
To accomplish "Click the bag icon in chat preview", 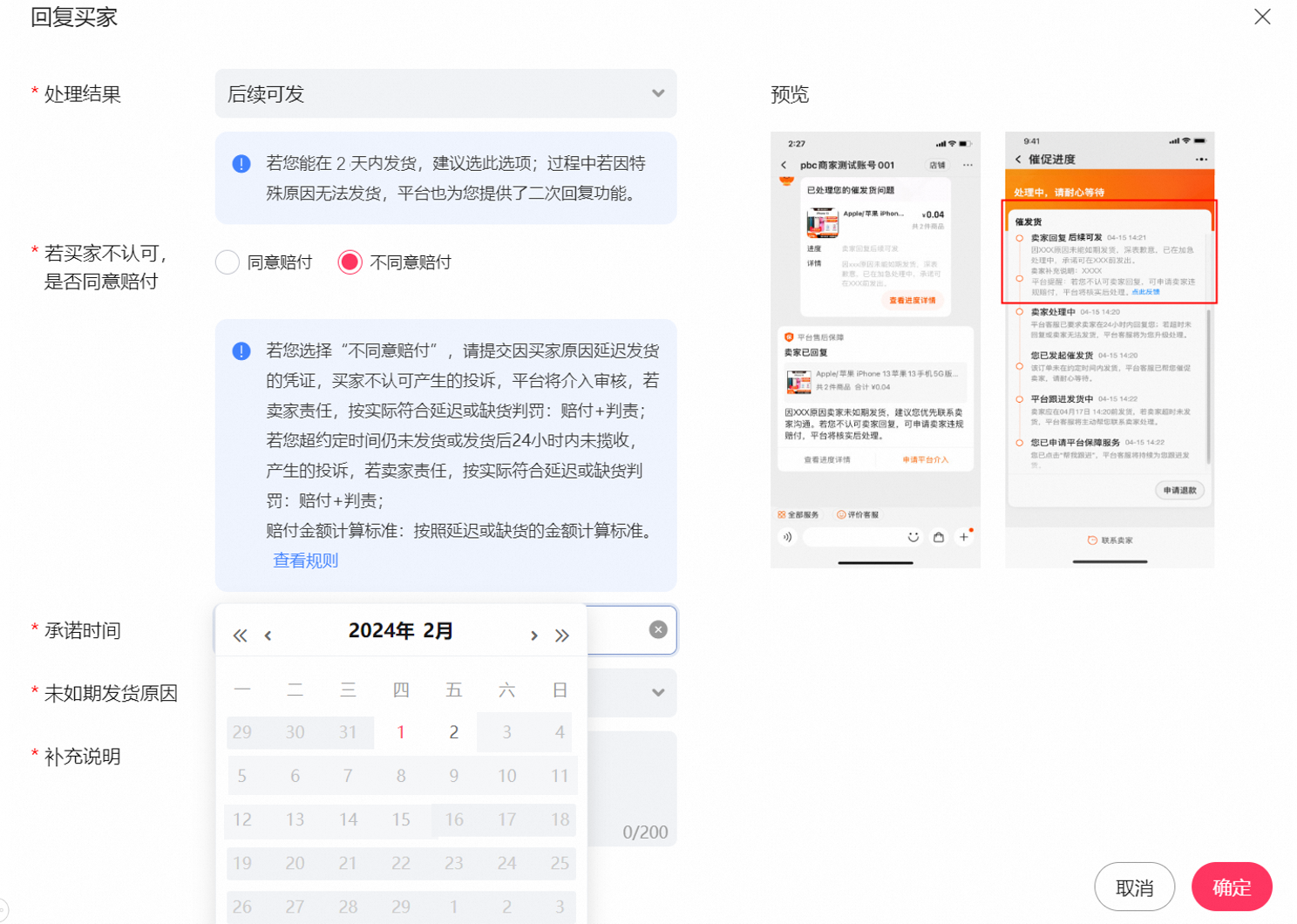I will [x=939, y=537].
